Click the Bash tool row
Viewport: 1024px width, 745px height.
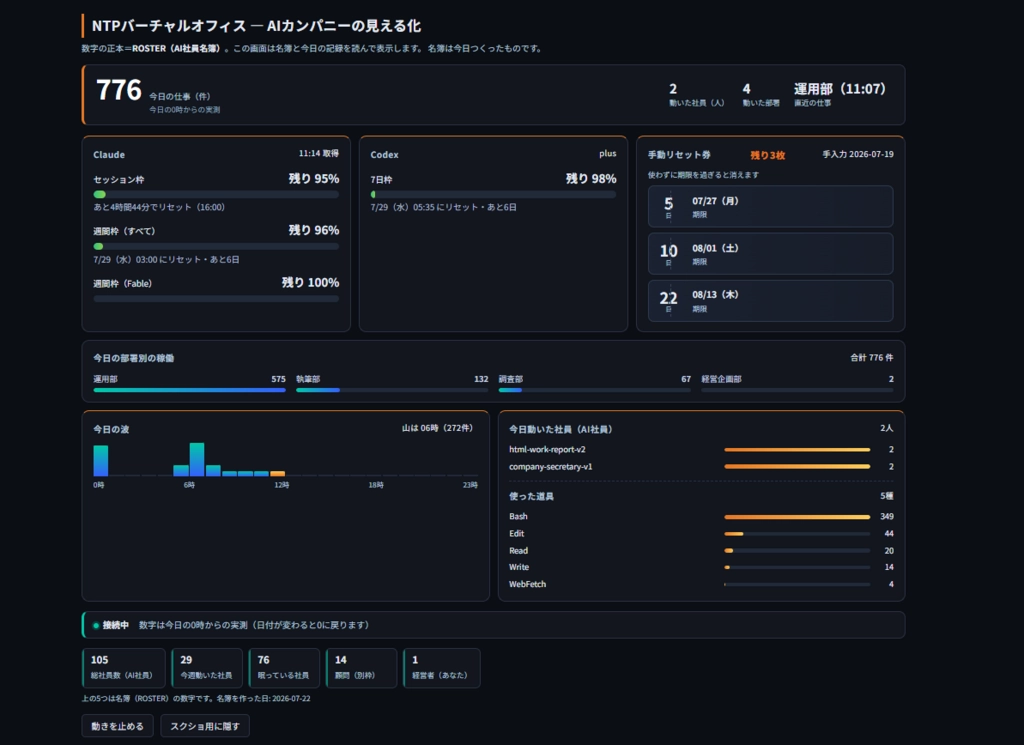pos(701,516)
